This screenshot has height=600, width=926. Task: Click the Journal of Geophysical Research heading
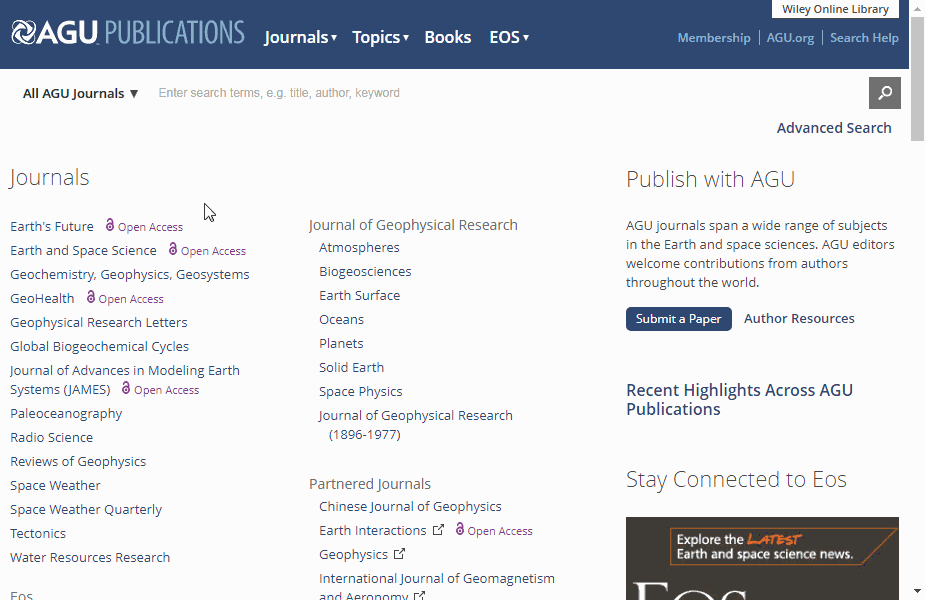pyautogui.click(x=413, y=225)
